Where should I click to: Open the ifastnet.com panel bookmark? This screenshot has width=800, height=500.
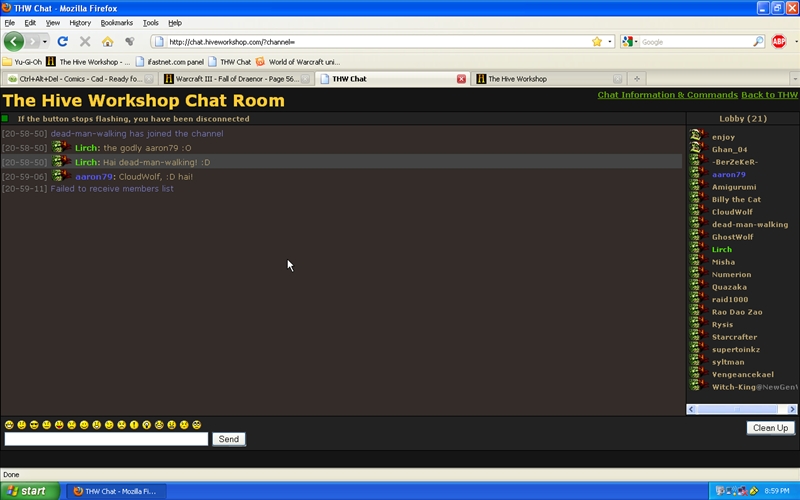(170, 62)
